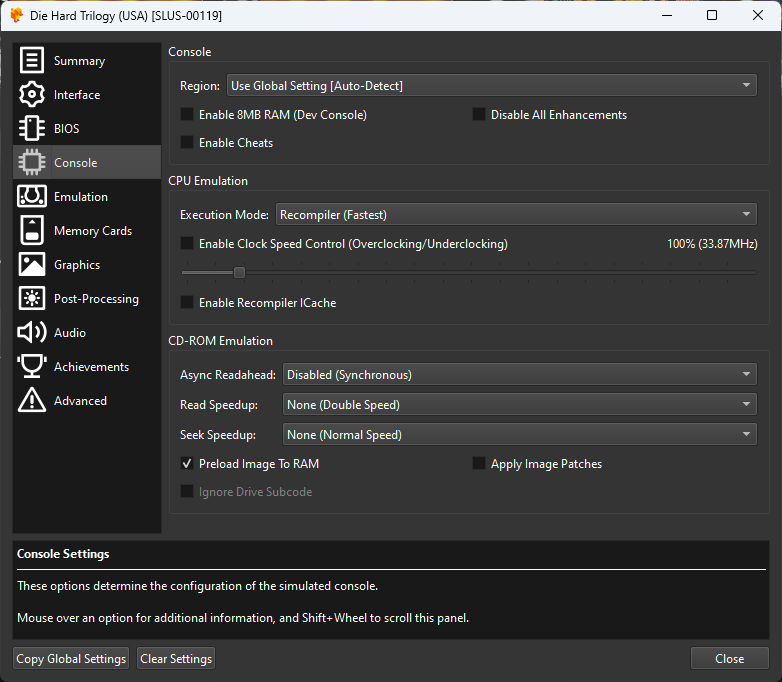Open the Execution Mode dropdown
The width and height of the screenshot is (782, 682).
pyautogui.click(x=516, y=215)
